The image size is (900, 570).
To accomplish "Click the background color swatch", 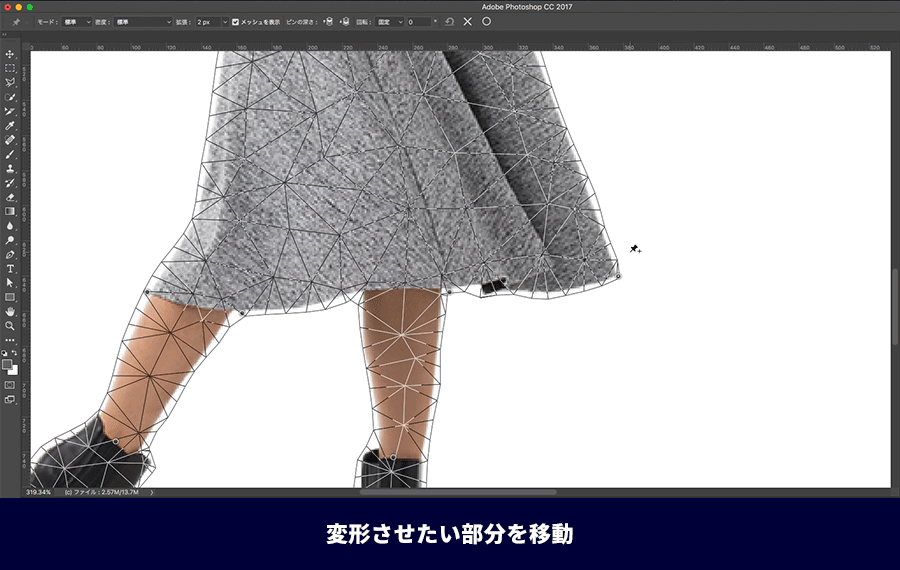I will click(x=13, y=371).
